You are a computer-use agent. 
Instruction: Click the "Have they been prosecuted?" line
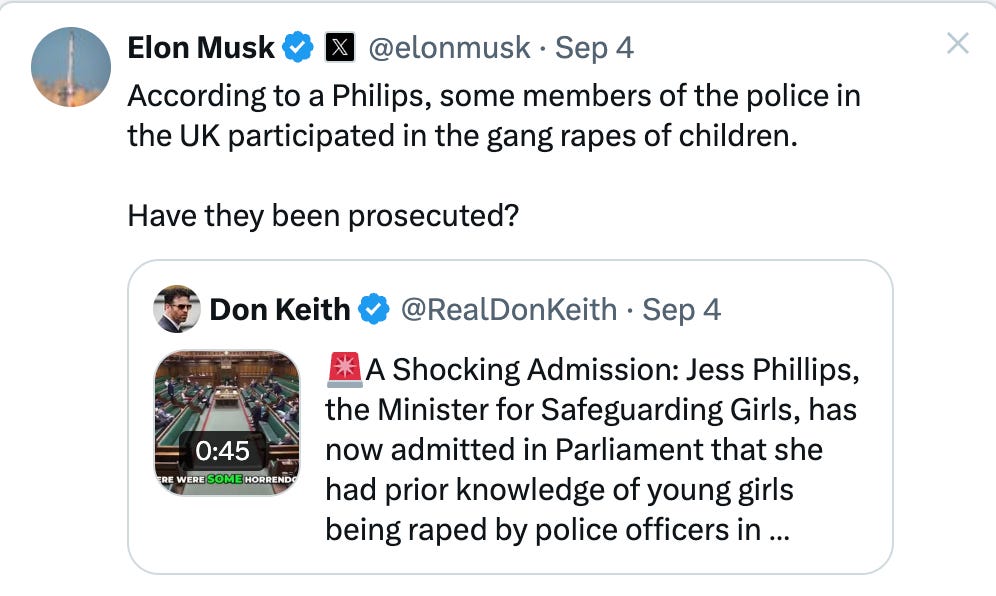click(323, 215)
